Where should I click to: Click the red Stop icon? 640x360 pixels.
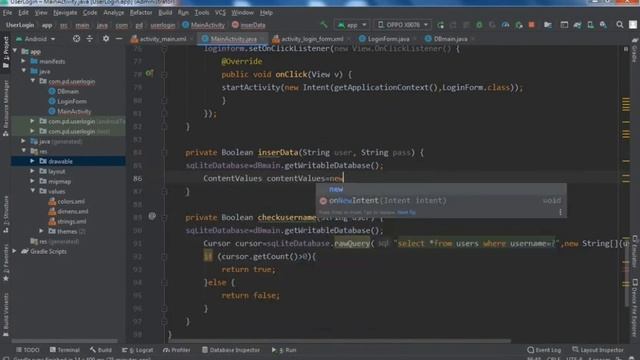[531, 25]
